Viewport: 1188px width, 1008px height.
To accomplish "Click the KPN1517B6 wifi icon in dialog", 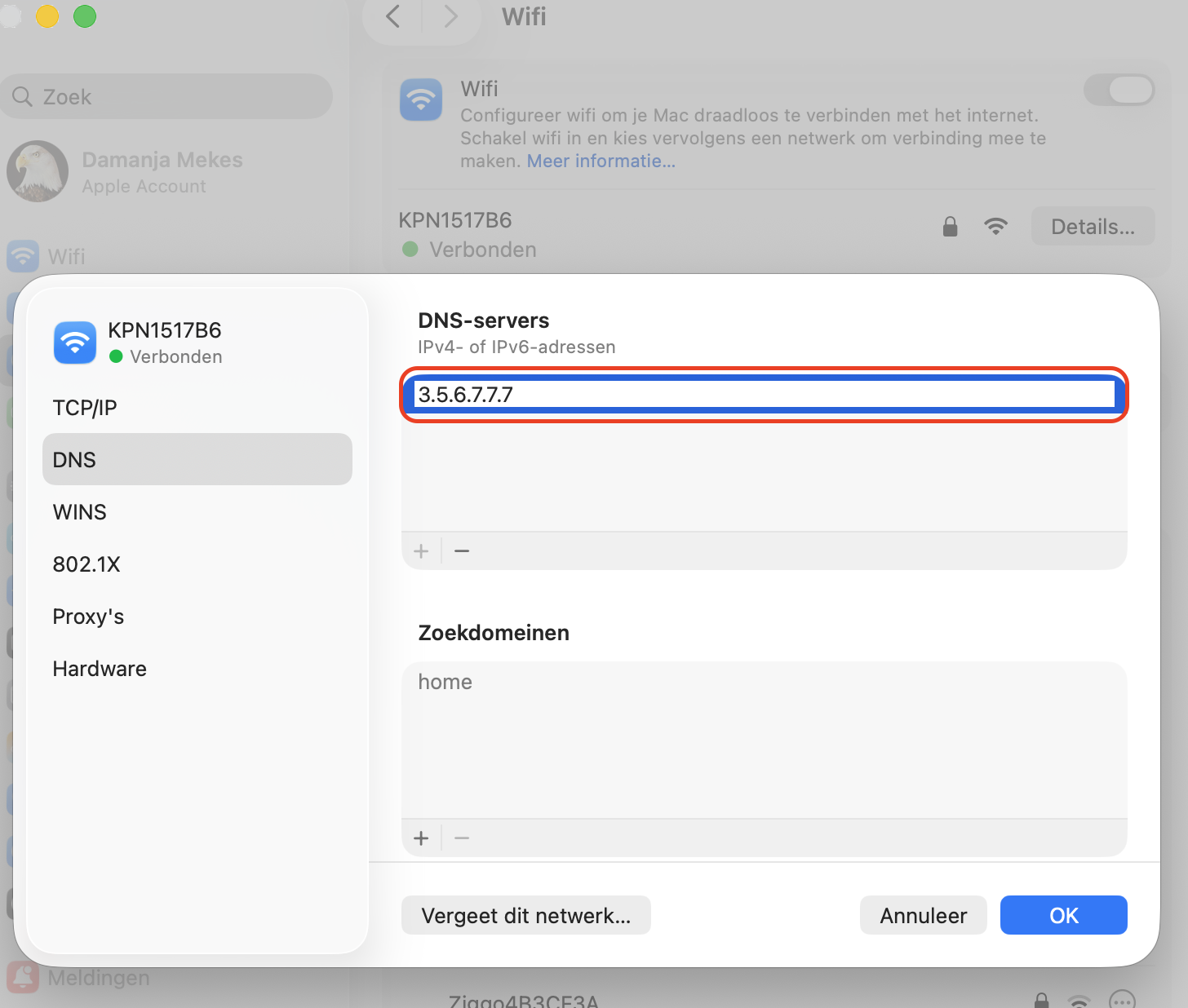I will (74, 343).
